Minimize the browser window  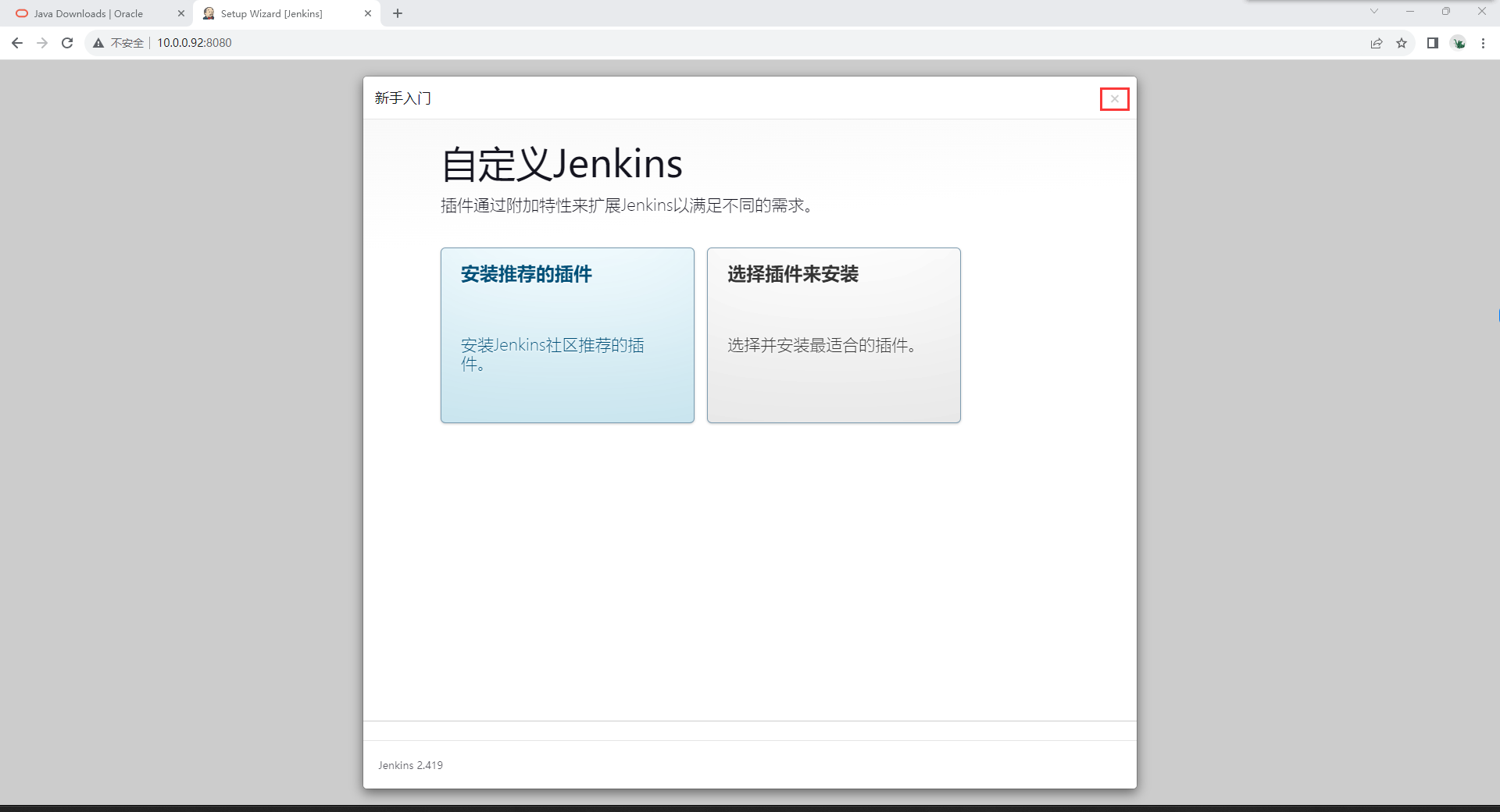1410,11
